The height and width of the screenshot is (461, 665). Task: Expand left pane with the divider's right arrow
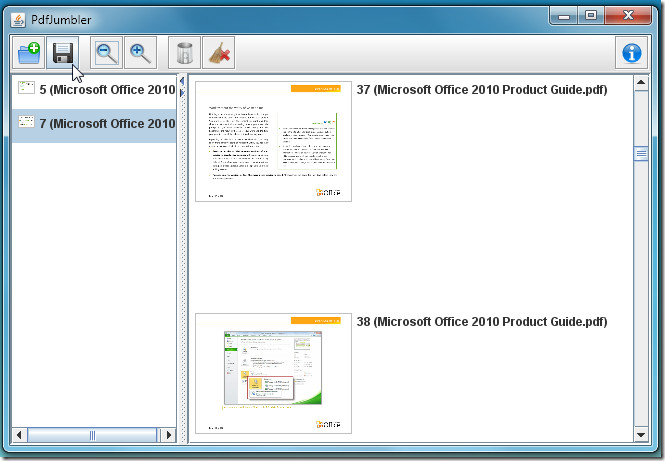pyautogui.click(x=182, y=92)
